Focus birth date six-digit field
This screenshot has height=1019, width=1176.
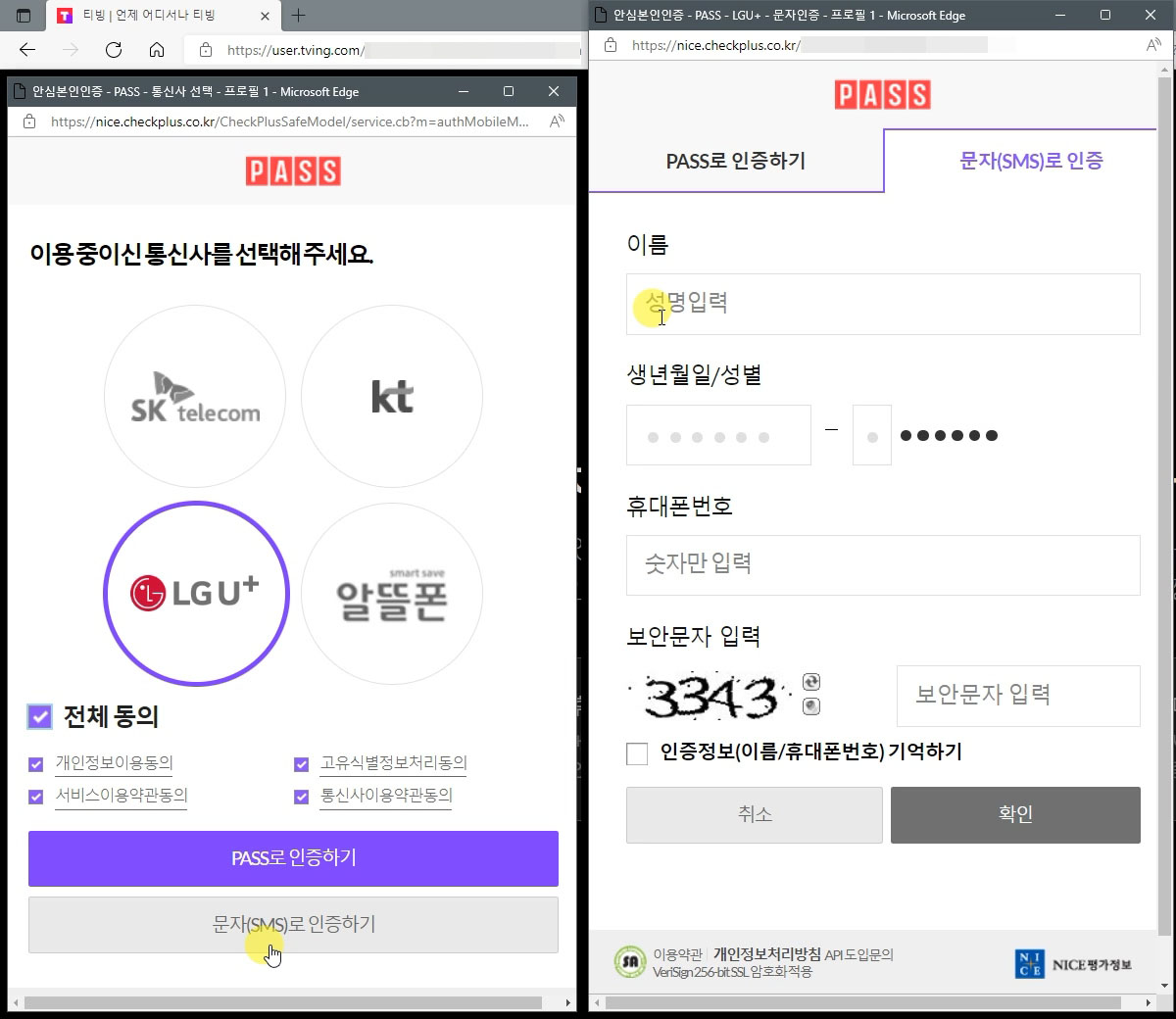[x=718, y=435]
